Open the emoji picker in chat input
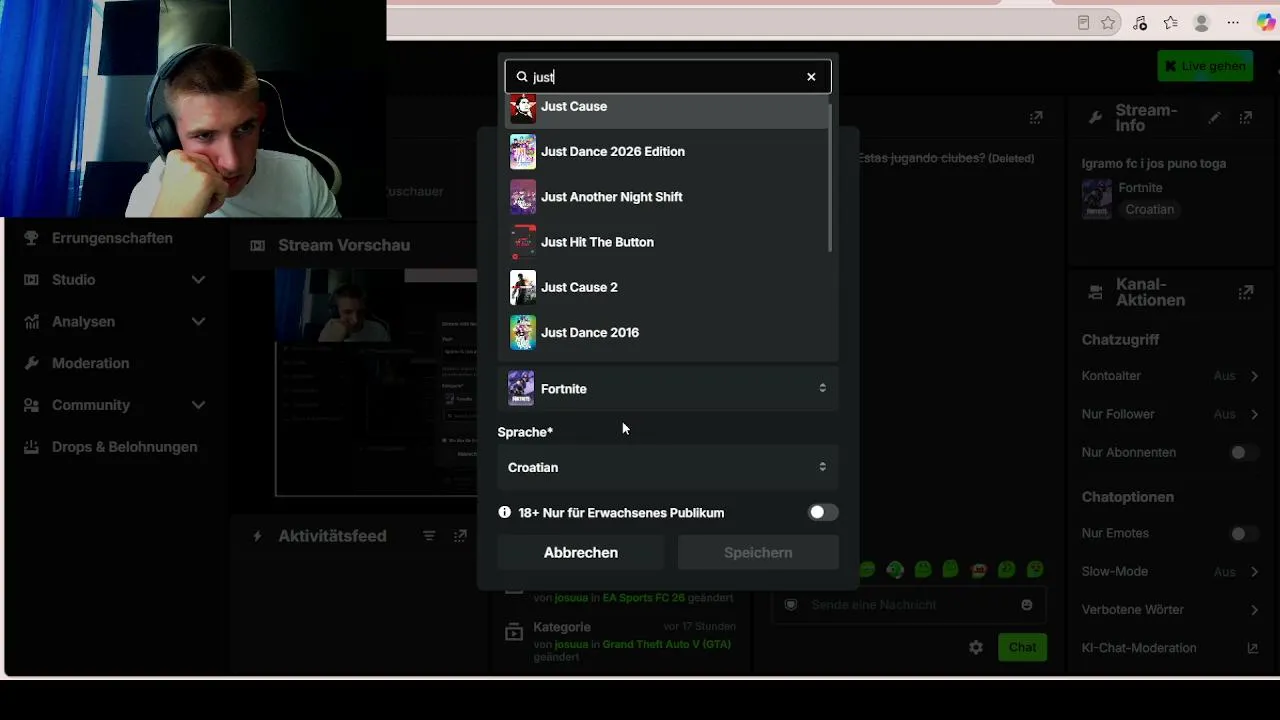The image size is (1280, 720). pos(1026,605)
